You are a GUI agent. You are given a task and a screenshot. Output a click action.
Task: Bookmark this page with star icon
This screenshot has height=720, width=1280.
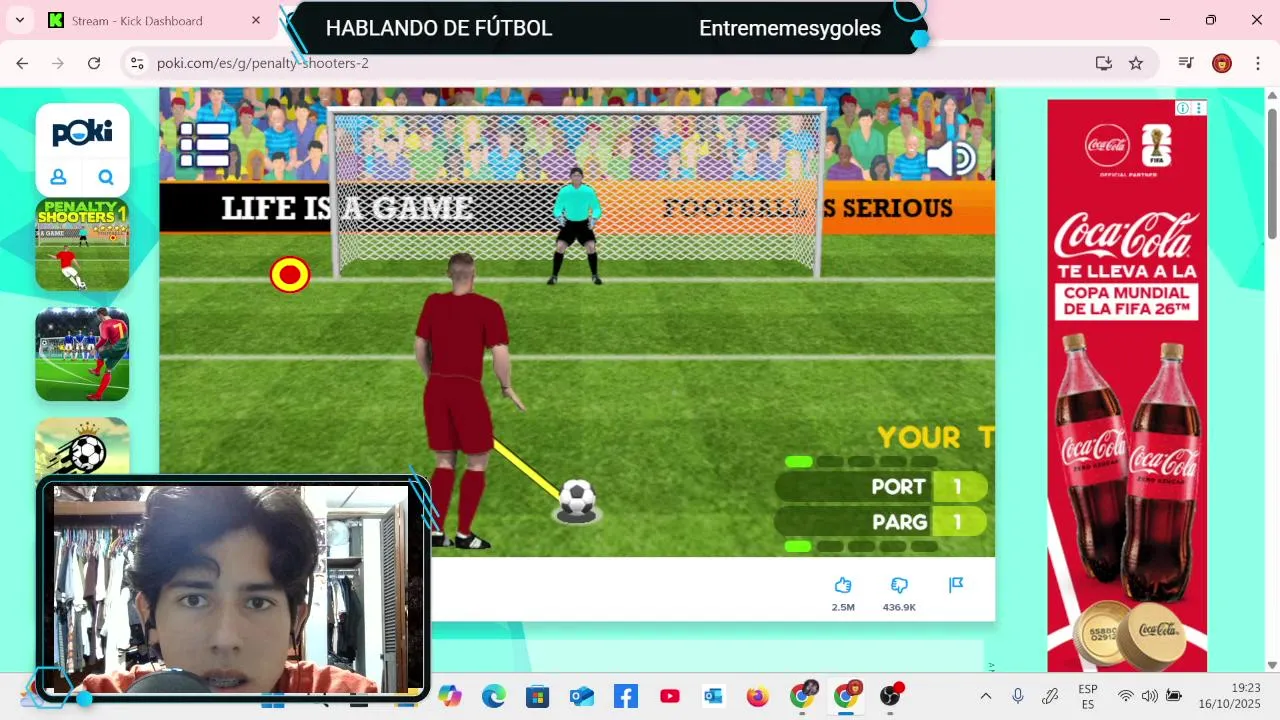[x=1136, y=63]
